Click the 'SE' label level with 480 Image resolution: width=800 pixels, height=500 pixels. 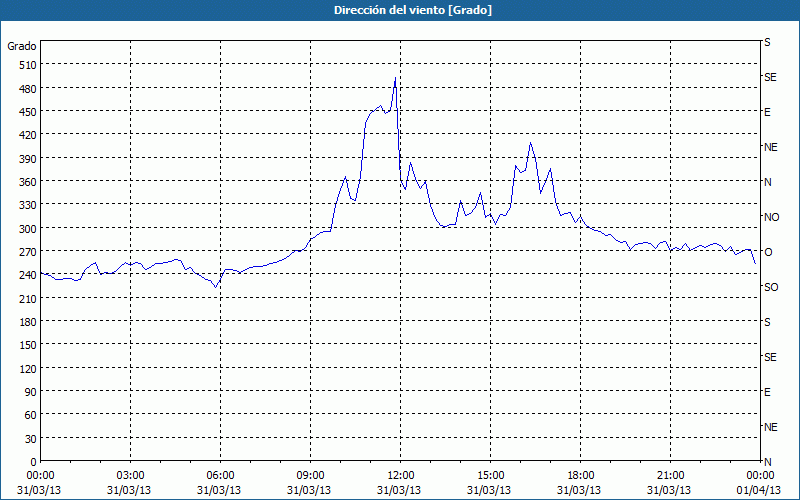pos(770,77)
